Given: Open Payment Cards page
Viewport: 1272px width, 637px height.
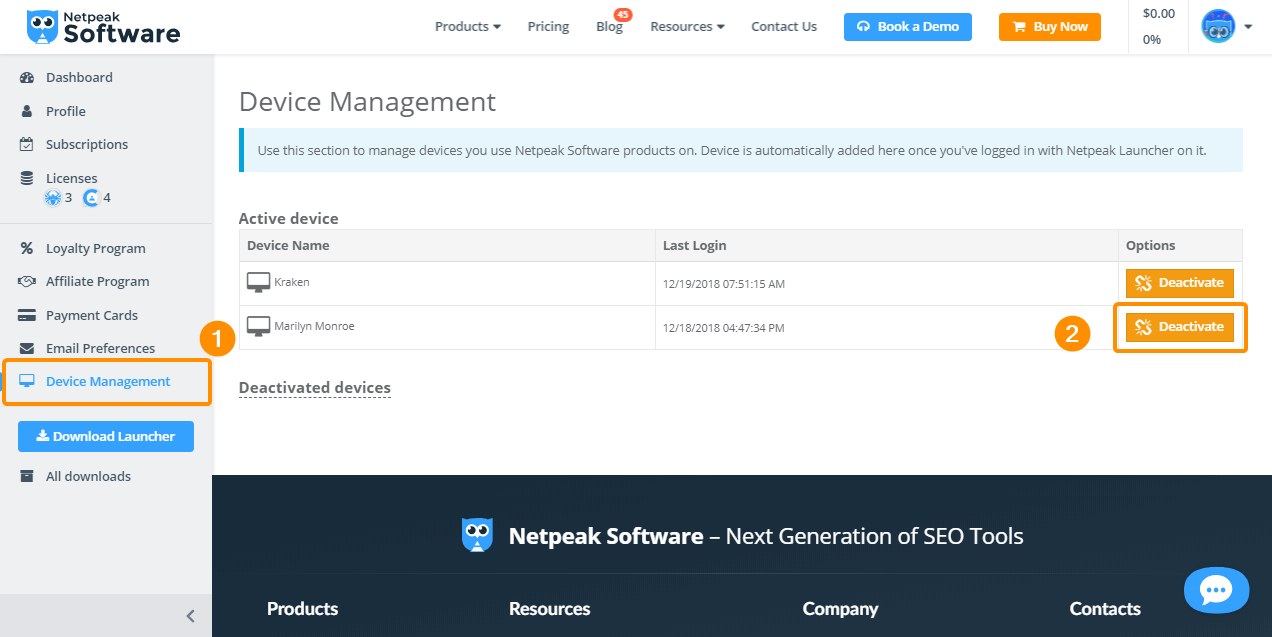Looking at the screenshot, I should [92, 316].
